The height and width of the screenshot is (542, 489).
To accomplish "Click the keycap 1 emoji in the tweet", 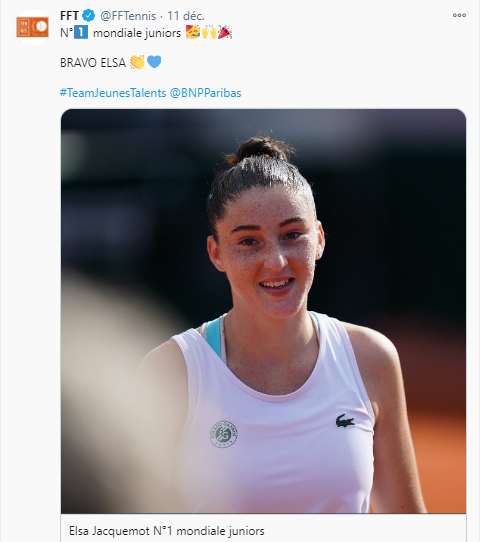I will [x=81, y=32].
